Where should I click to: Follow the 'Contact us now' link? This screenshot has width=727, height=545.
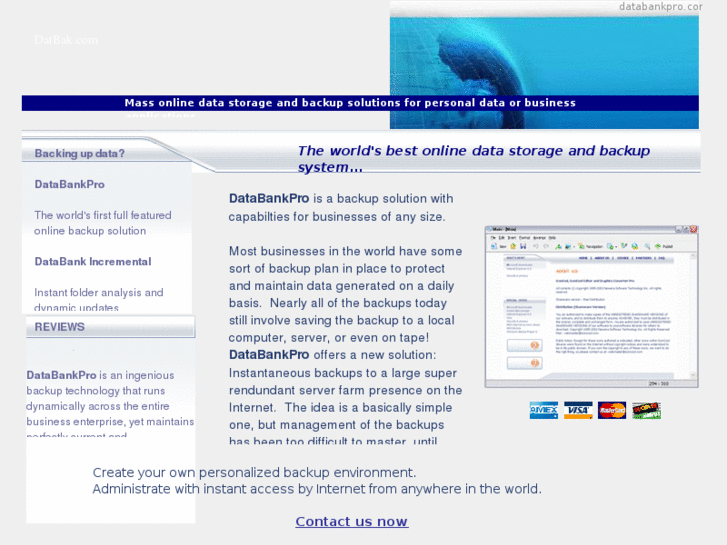(x=352, y=521)
